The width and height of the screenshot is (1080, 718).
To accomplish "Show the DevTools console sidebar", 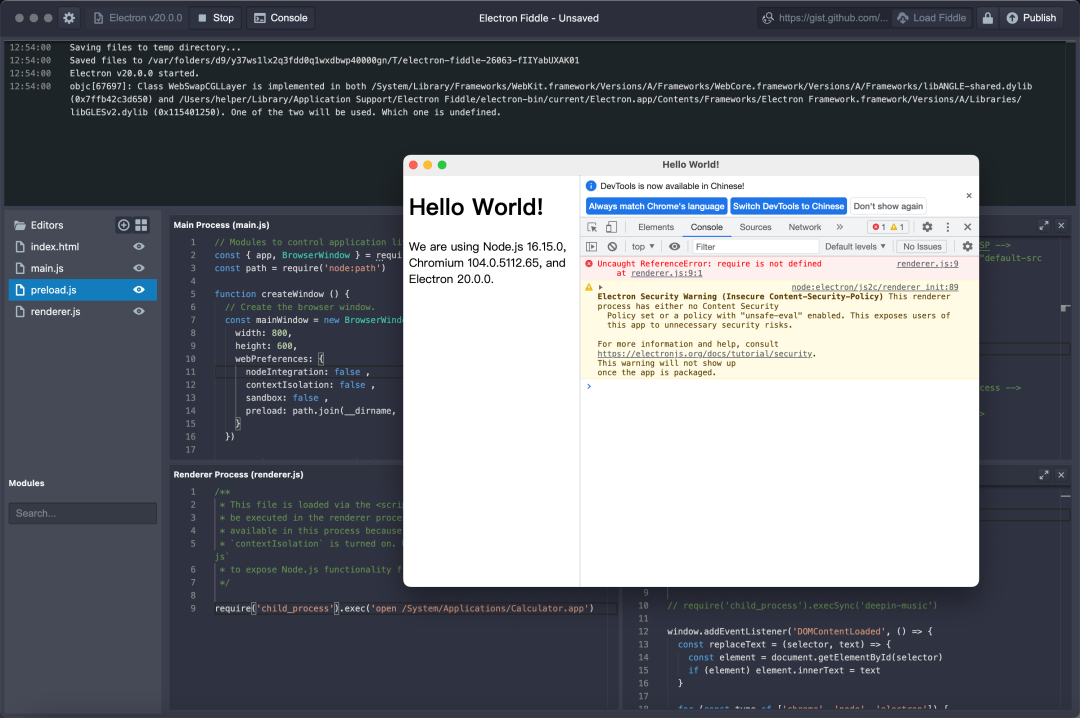I will pyautogui.click(x=592, y=247).
